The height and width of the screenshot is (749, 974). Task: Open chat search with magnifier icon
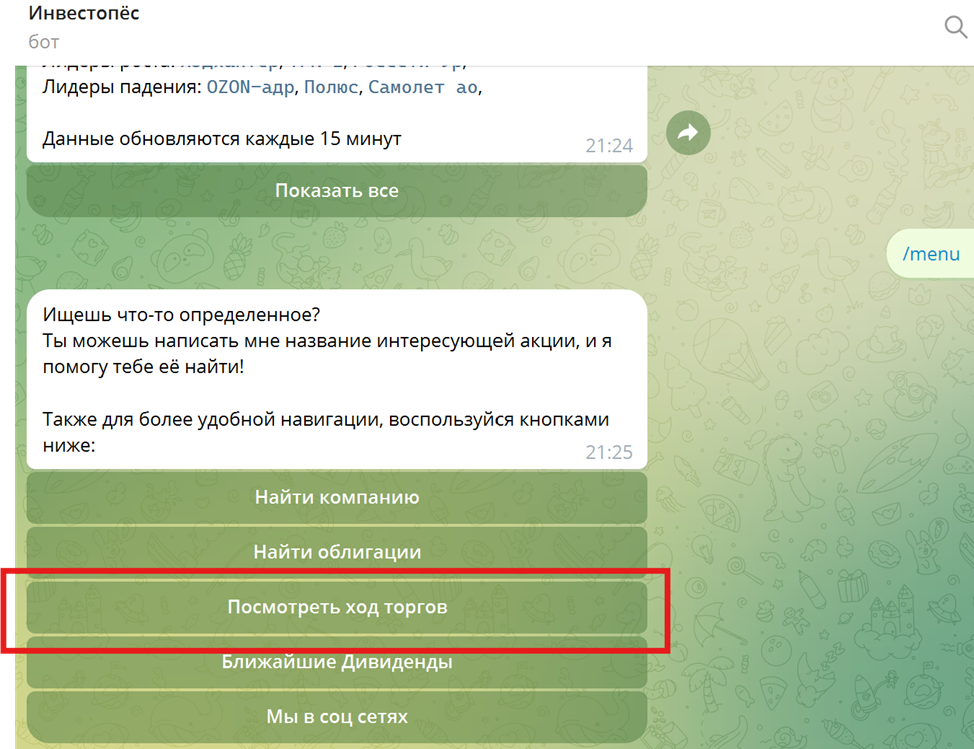(955, 27)
